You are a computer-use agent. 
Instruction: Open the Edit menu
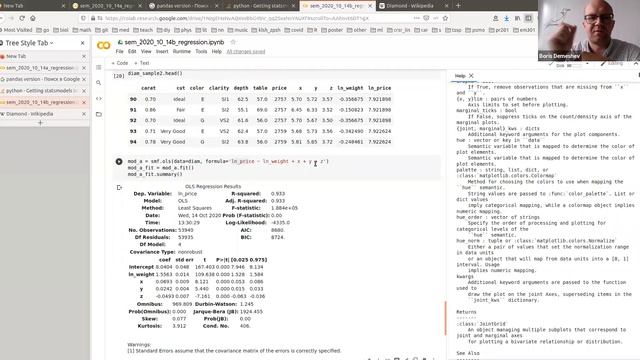(132, 51)
